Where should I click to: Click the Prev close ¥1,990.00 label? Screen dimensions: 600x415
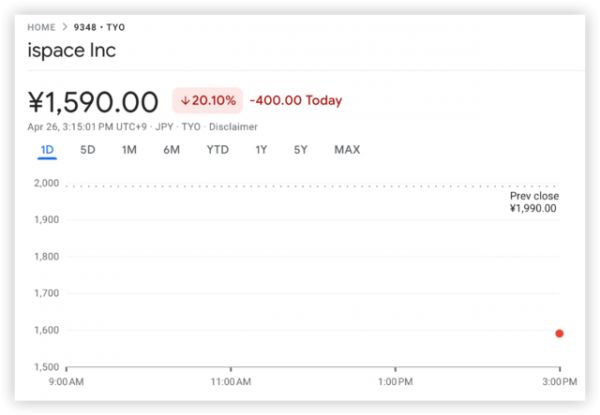pyautogui.click(x=534, y=202)
